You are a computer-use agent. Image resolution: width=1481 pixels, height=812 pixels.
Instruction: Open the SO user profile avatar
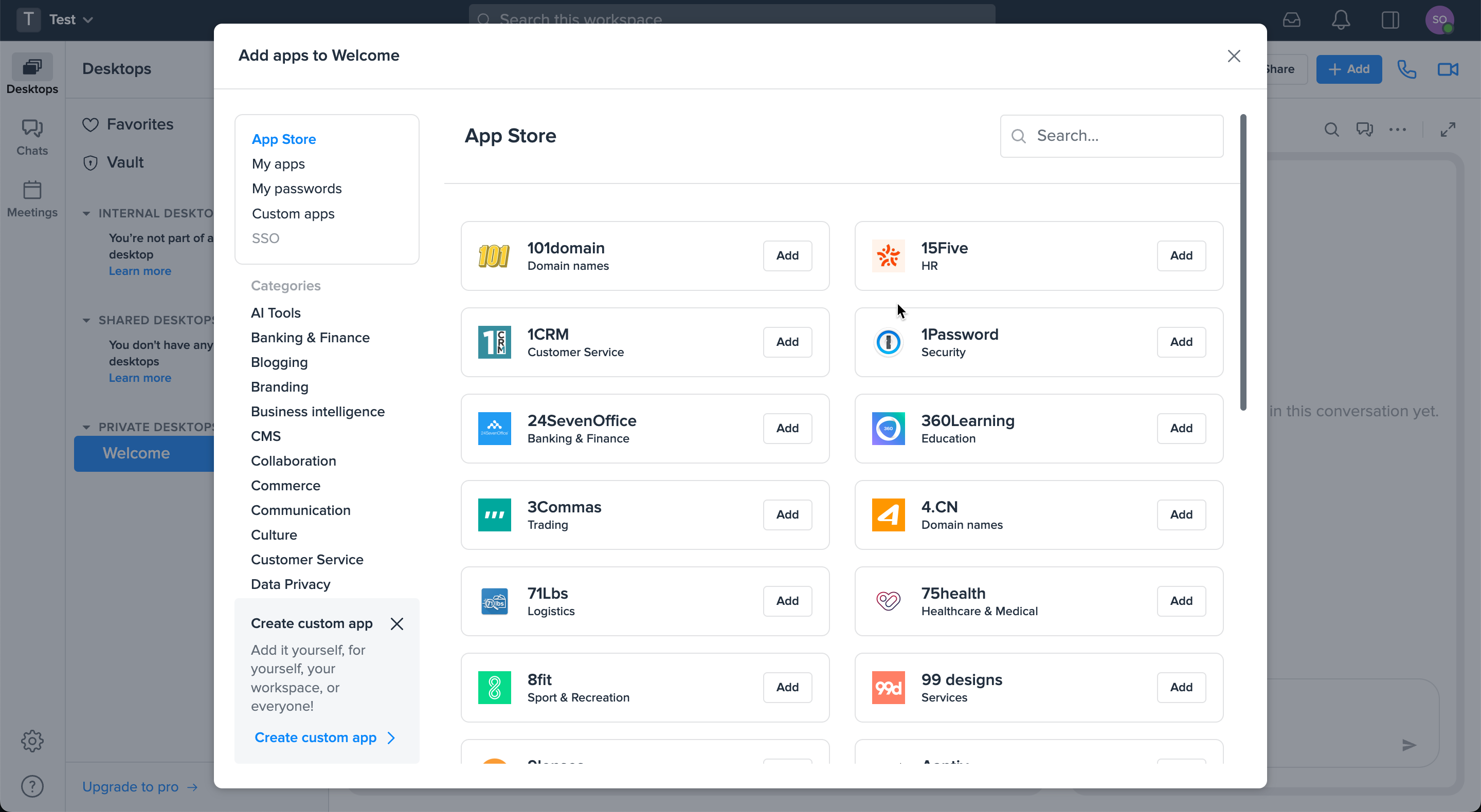[1439, 20]
